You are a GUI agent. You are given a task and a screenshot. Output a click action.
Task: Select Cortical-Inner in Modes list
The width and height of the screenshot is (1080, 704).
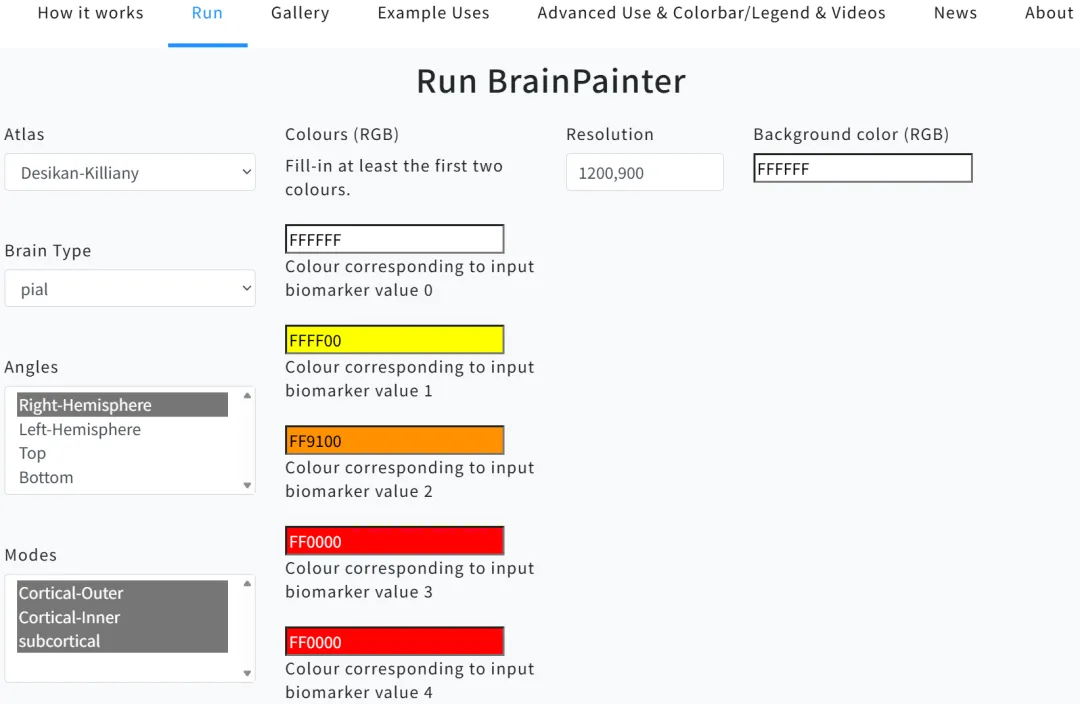(x=123, y=617)
